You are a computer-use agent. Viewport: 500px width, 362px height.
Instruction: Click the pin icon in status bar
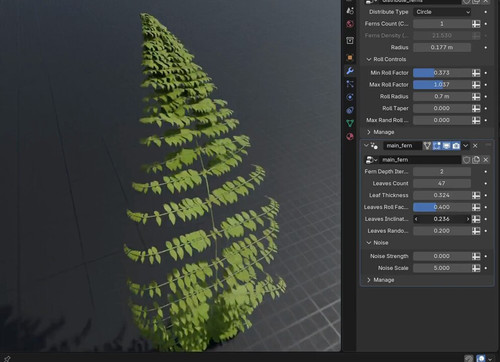[6, 359]
